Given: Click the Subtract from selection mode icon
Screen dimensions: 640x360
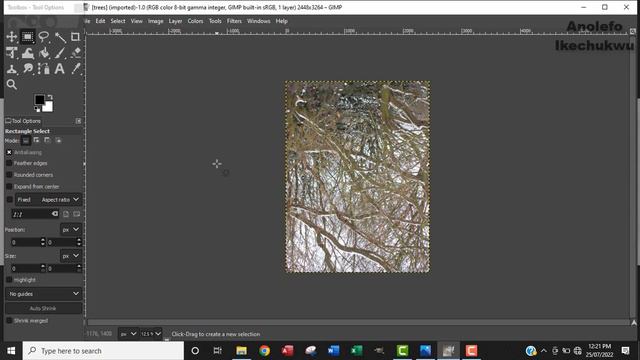Looking at the screenshot, I should (x=47, y=140).
